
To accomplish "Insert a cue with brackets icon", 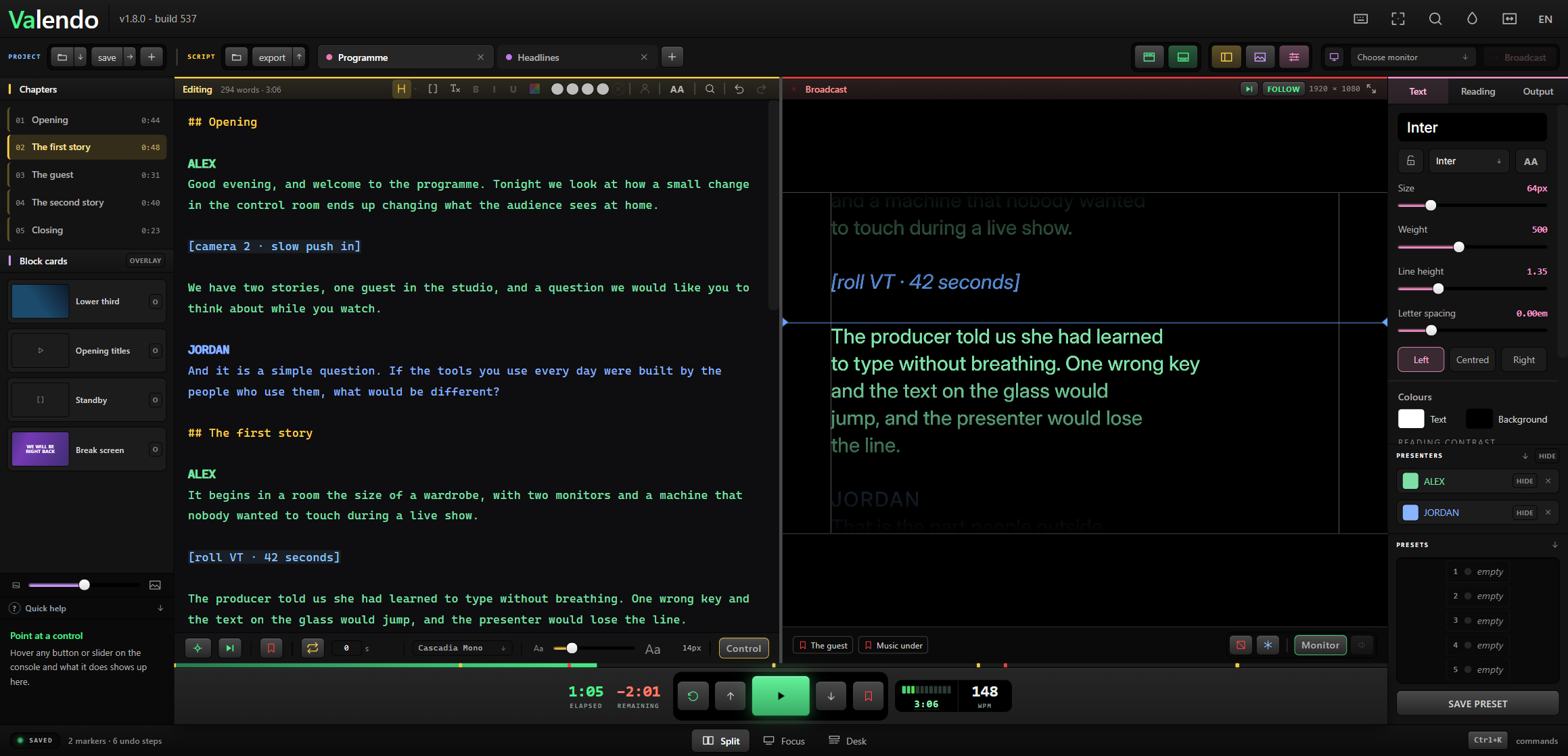I will coord(433,89).
